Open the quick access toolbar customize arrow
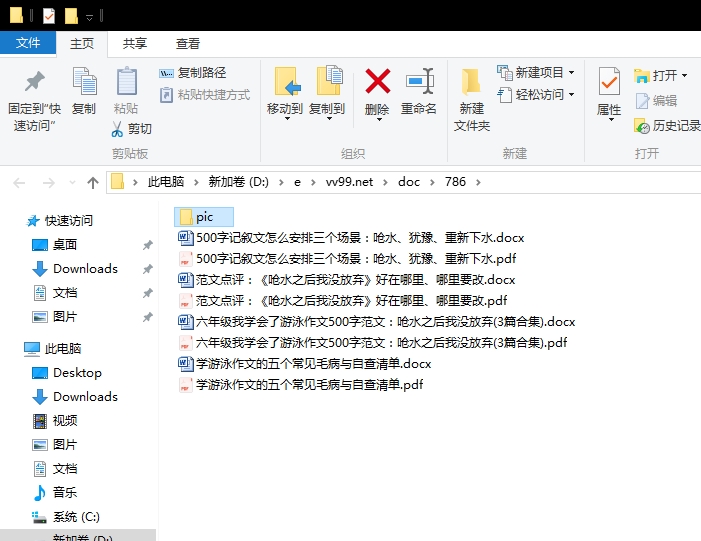 click(x=89, y=17)
